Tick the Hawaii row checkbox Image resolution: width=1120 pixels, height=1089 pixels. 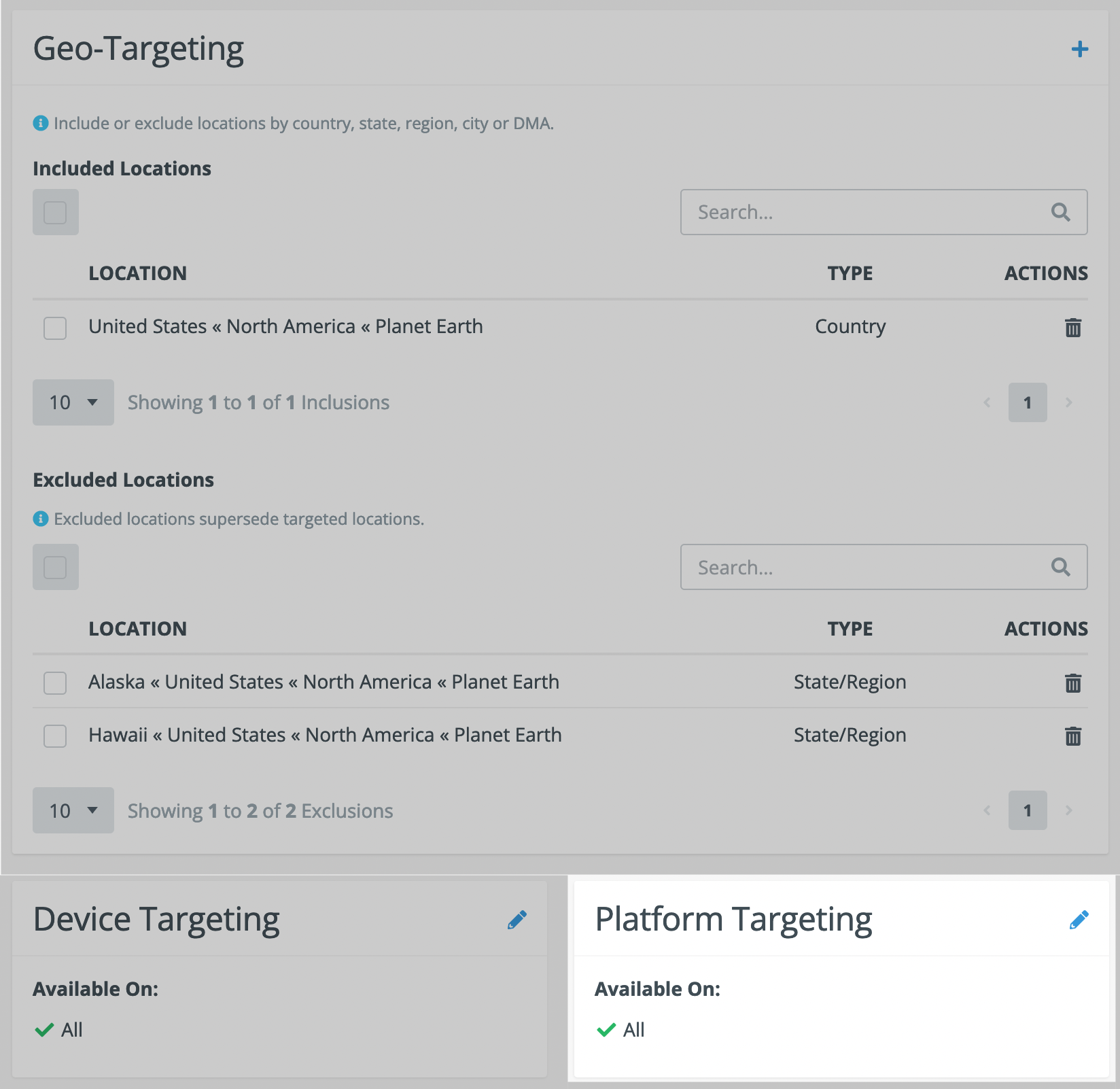pyautogui.click(x=55, y=736)
